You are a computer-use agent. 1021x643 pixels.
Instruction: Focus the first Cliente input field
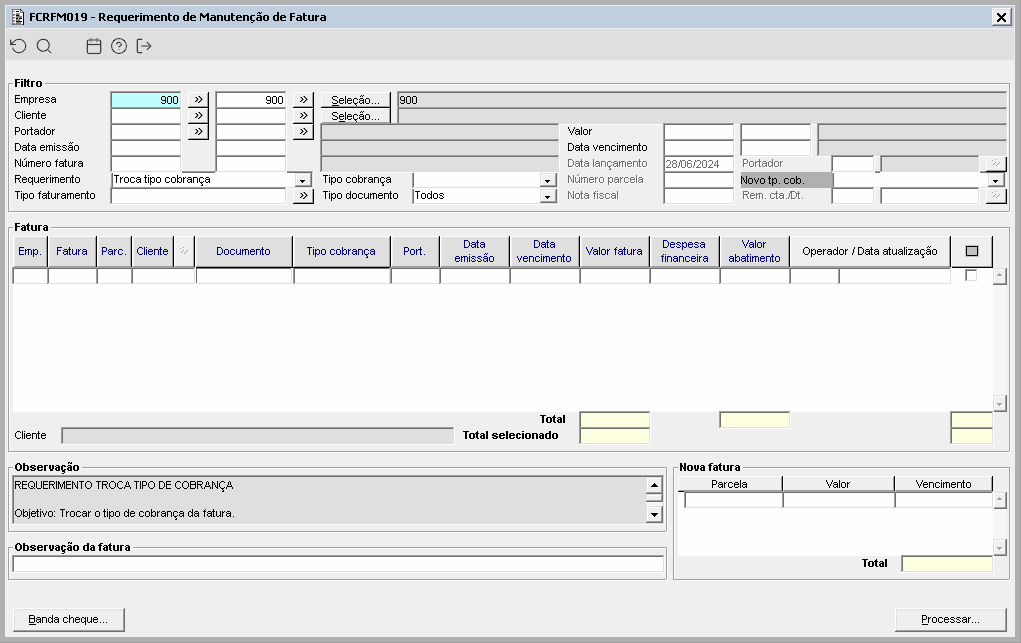146,116
